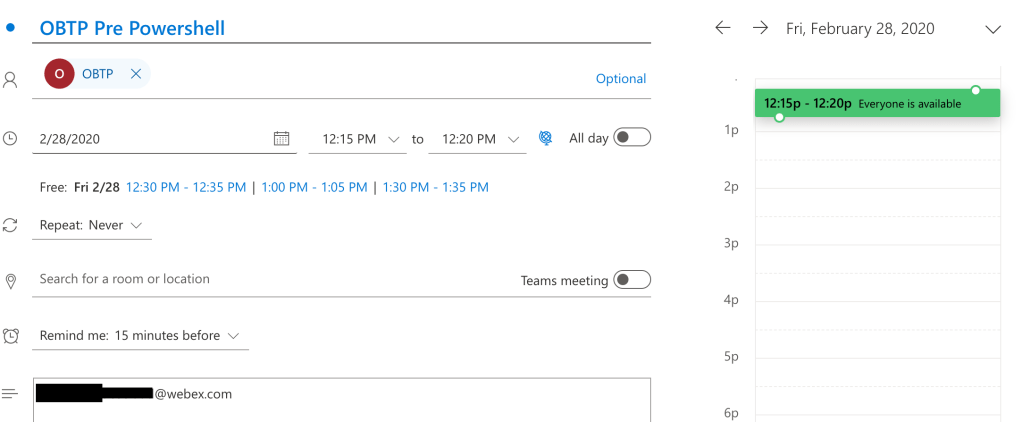
Task: Open the Remind me 15 minutes dropdown
Action: coord(140,336)
